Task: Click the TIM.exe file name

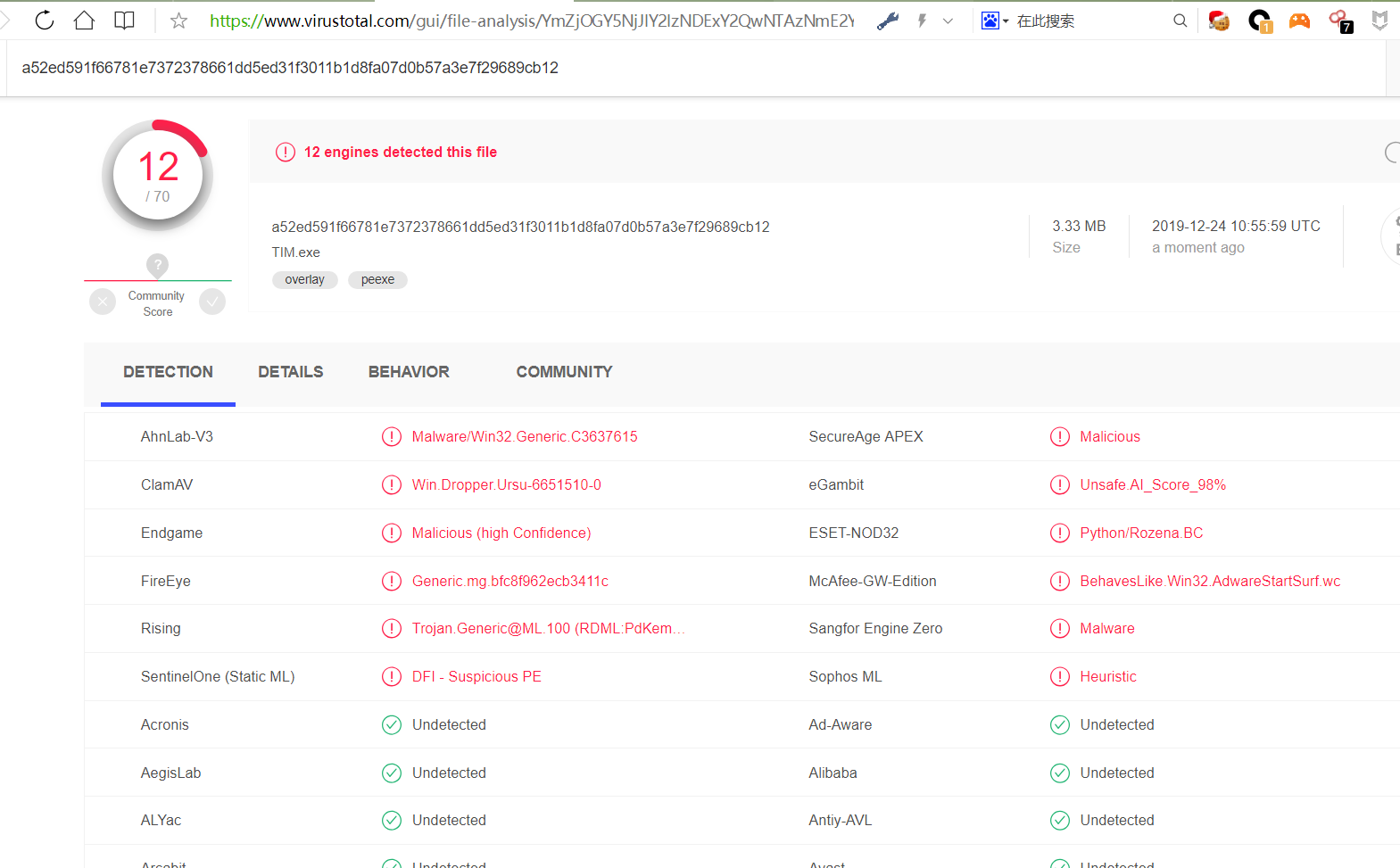Action: pos(295,252)
